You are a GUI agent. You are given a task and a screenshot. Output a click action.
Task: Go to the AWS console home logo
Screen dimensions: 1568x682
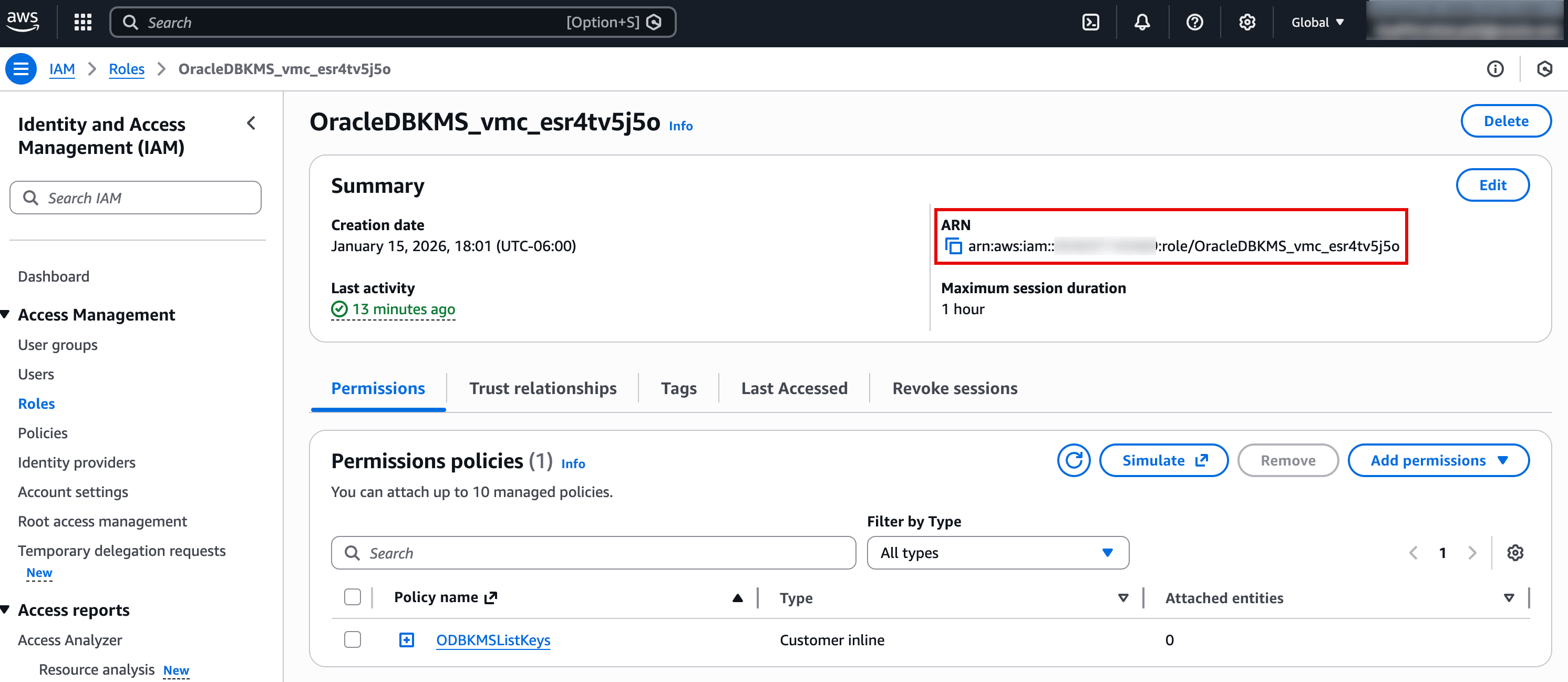point(23,22)
